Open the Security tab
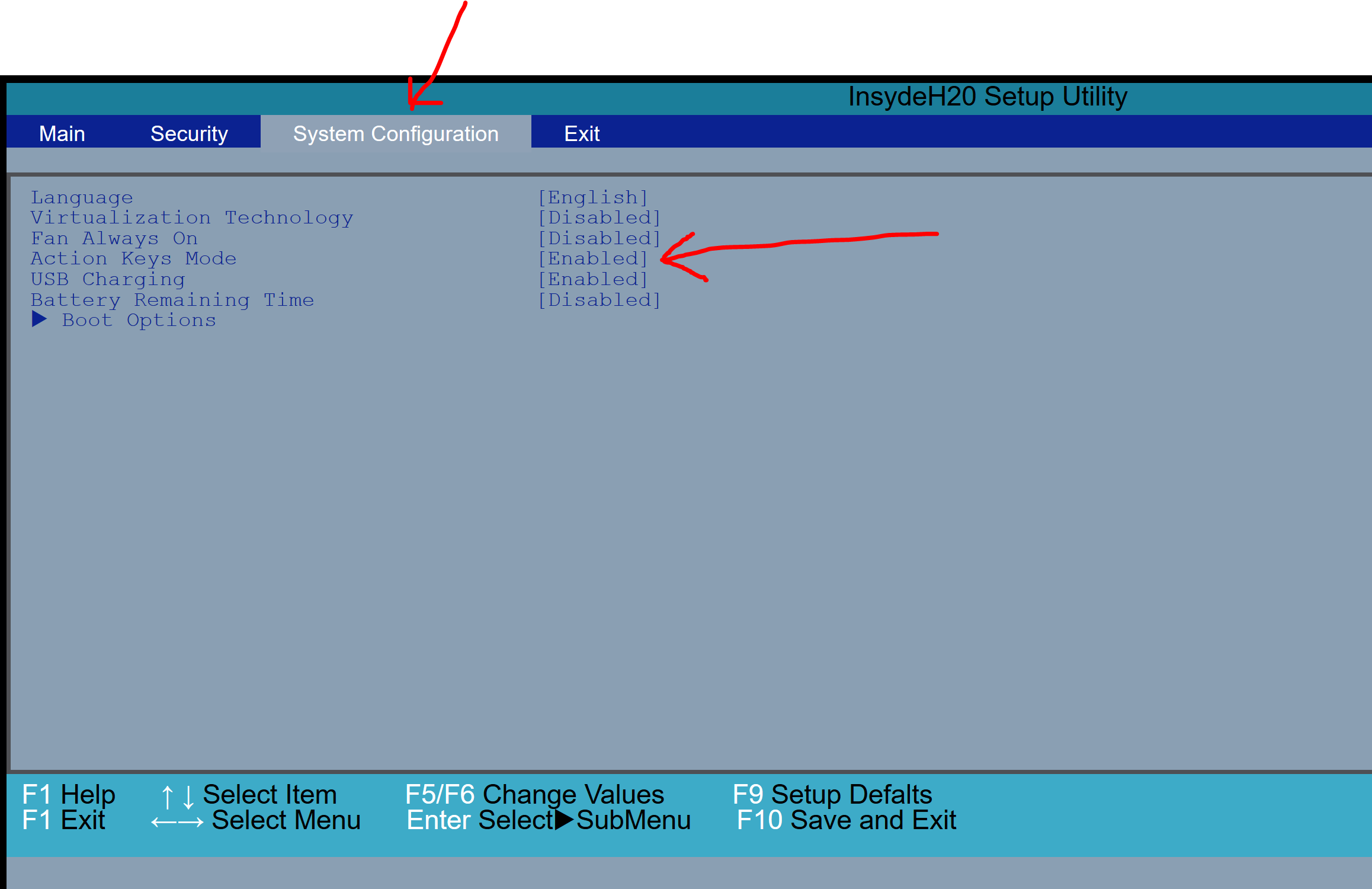The width and height of the screenshot is (1372, 889). coord(189,133)
